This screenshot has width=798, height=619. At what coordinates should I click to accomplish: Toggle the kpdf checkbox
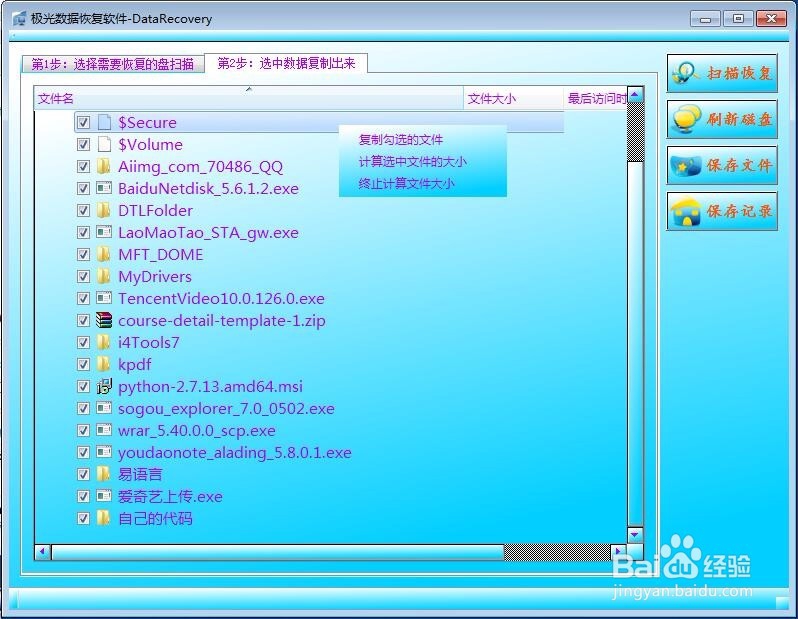point(83,364)
